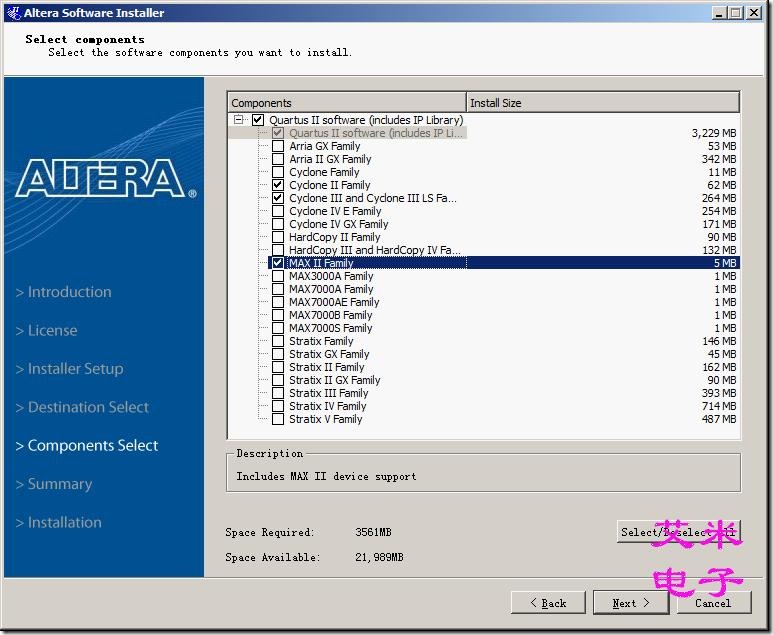
Task: Proceed with the Next button
Action: coord(631,602)
